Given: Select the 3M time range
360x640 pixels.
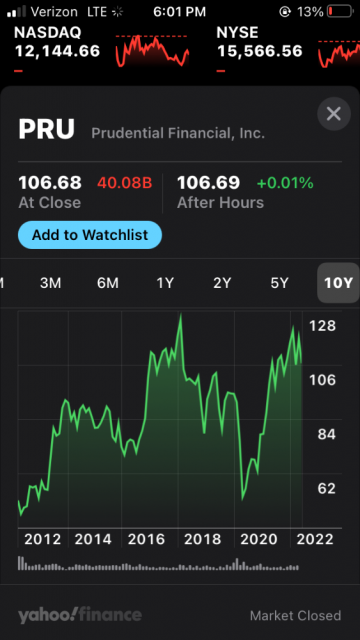Looking at the screenshot, I should pyautogui.click(x=51, y=283).
